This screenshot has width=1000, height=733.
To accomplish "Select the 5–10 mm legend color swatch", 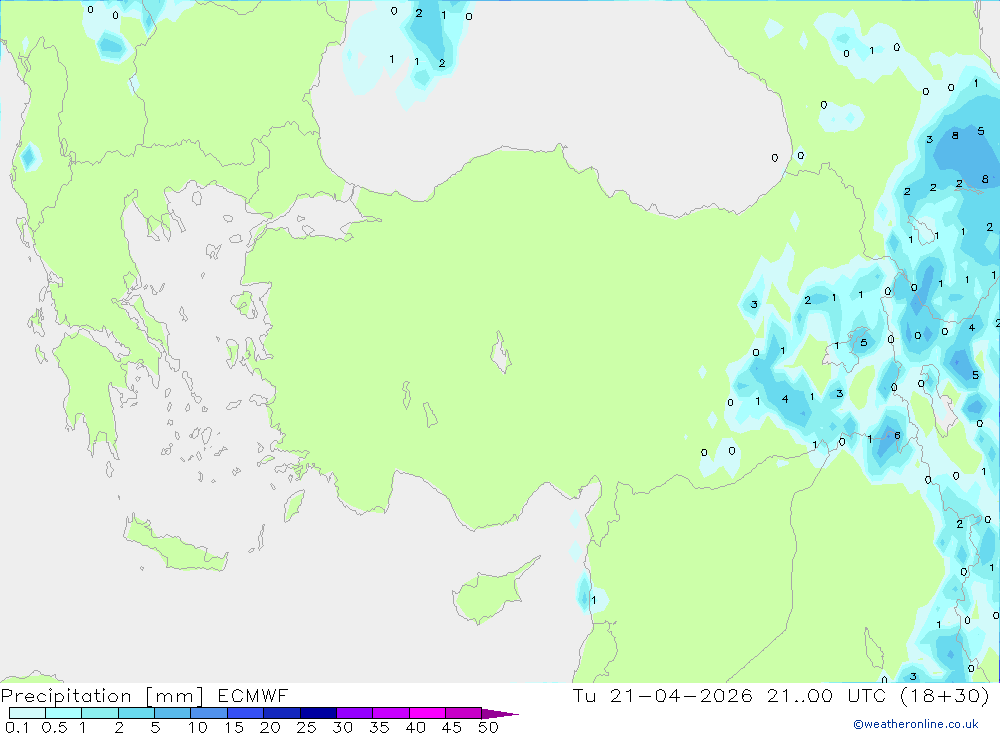I will click(173, 713).
